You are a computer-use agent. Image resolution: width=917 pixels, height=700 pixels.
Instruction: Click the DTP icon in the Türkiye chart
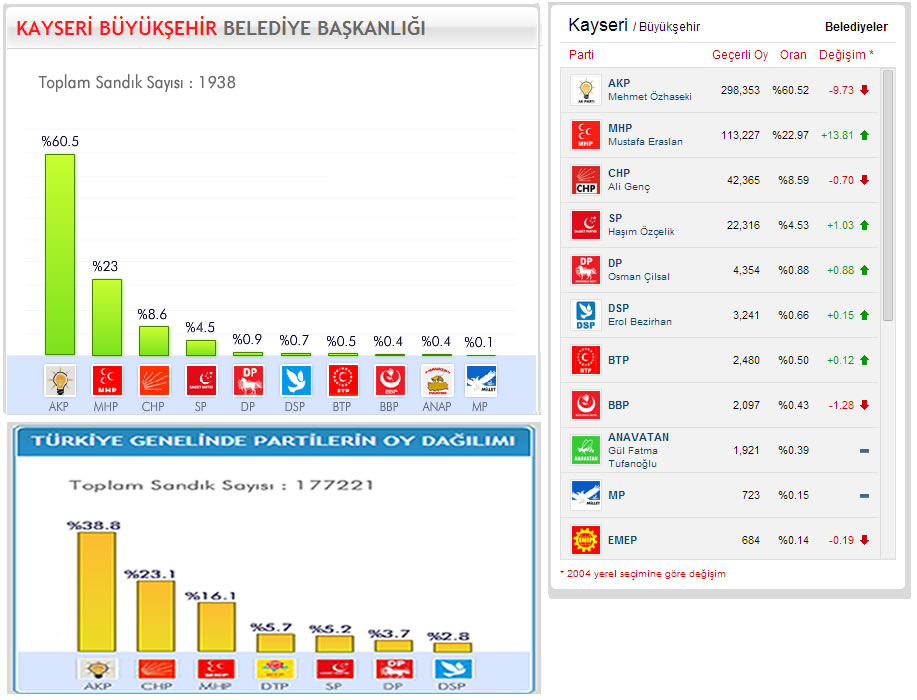(272, 669)
